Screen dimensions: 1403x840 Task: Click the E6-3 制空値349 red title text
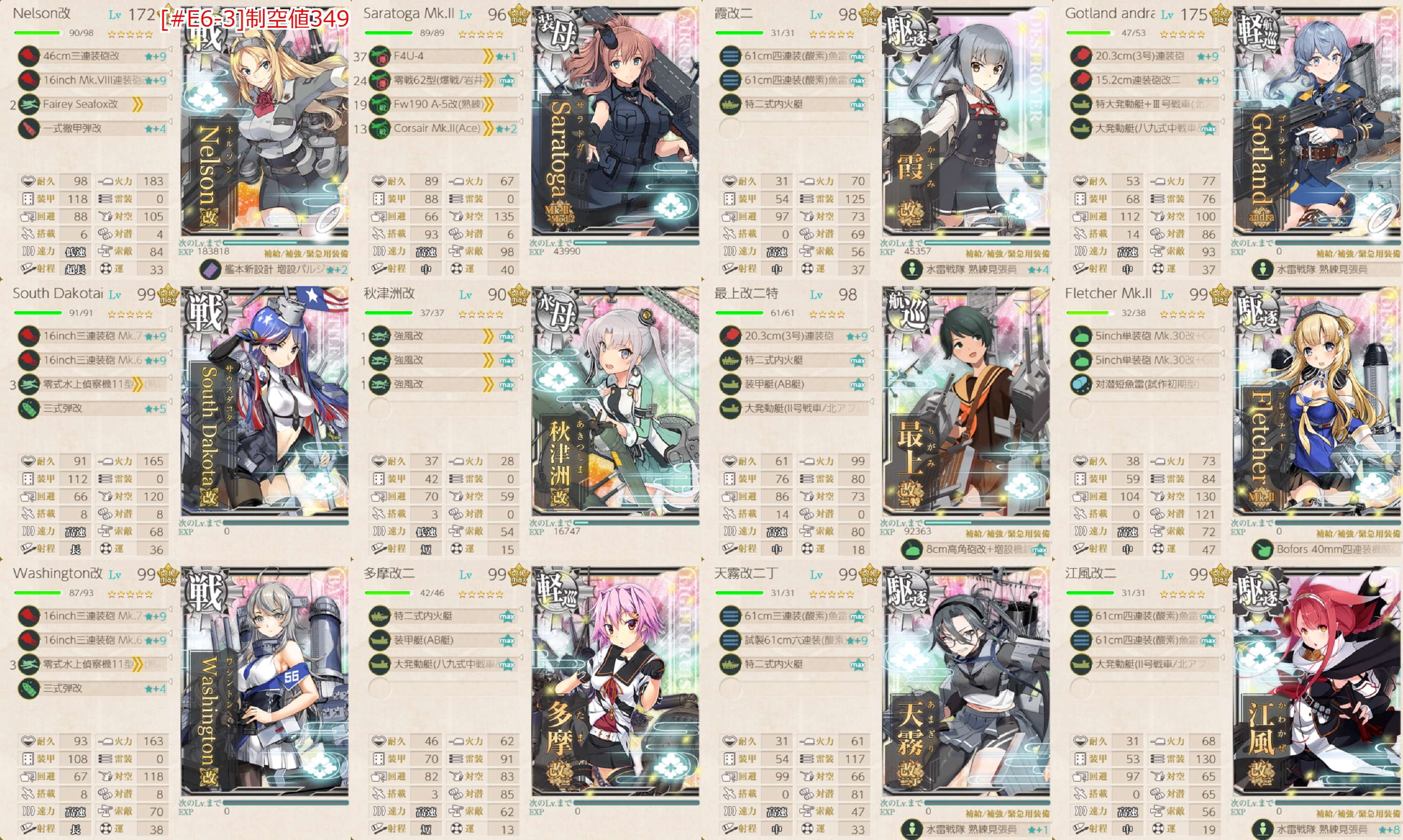coord(256,19)
